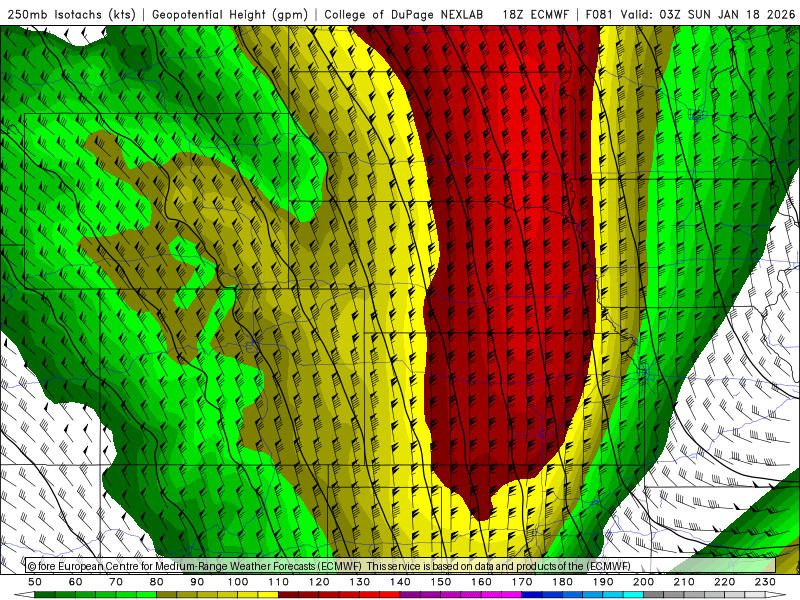The image size is (800, 600).
Task: Click the dark gray swatch right of 200
Action: click(x=654, y=595)
